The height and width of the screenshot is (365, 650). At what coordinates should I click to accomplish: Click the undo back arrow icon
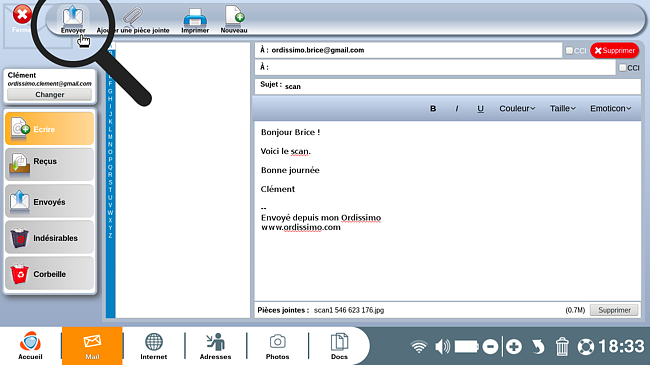point(538,346)
